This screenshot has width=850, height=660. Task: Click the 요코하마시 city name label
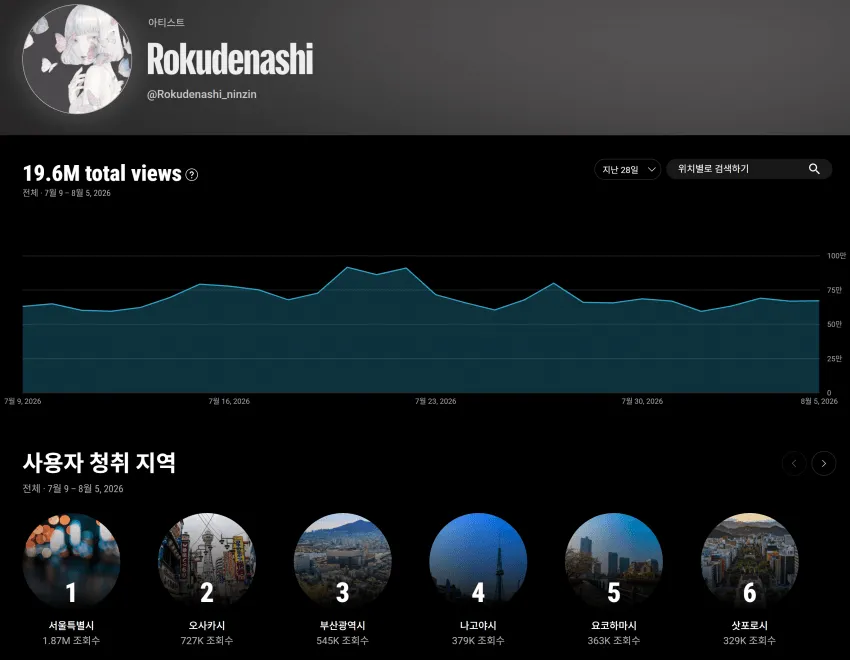click(614, 625)
